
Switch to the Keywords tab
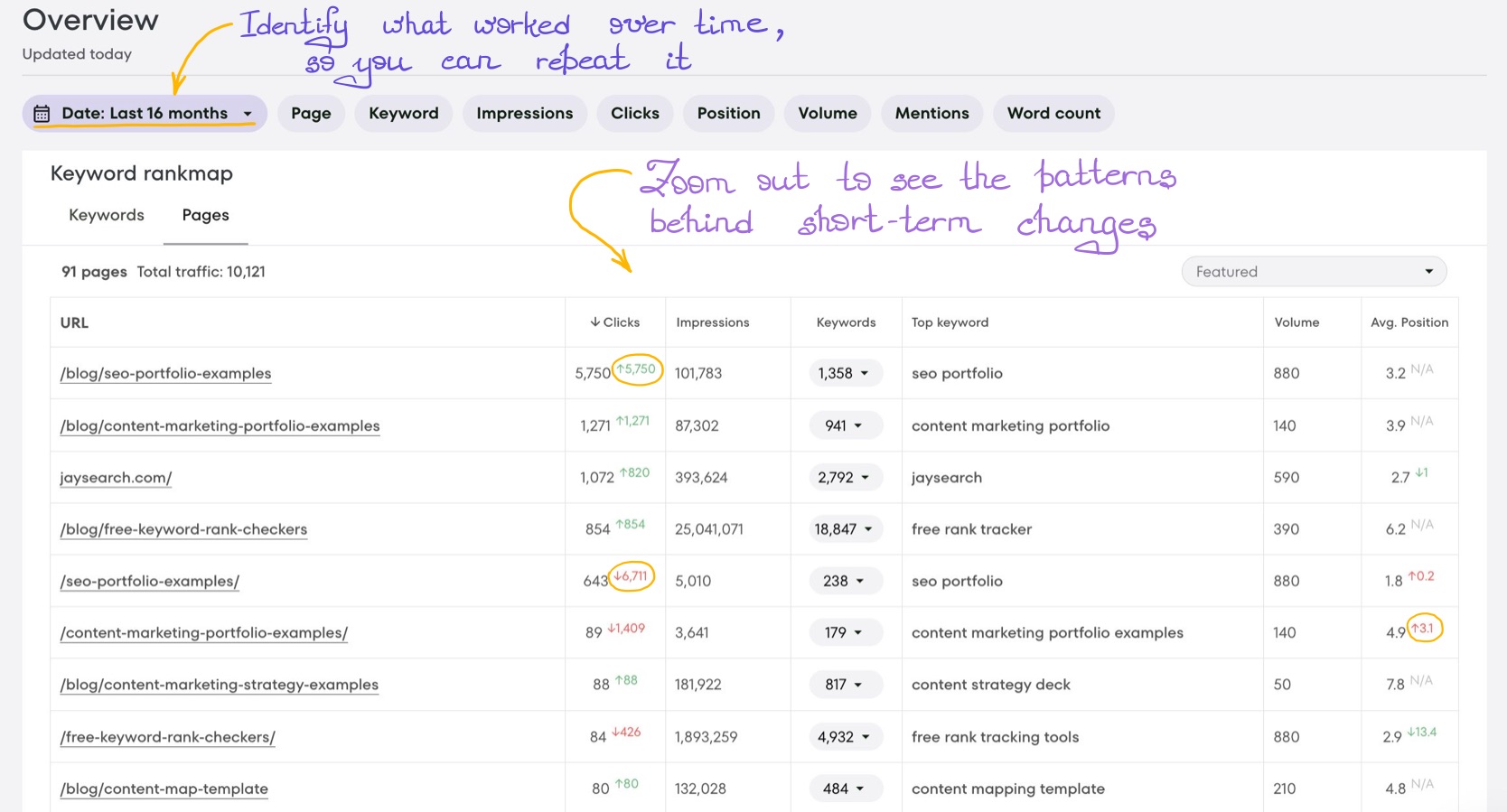(107, 215)
